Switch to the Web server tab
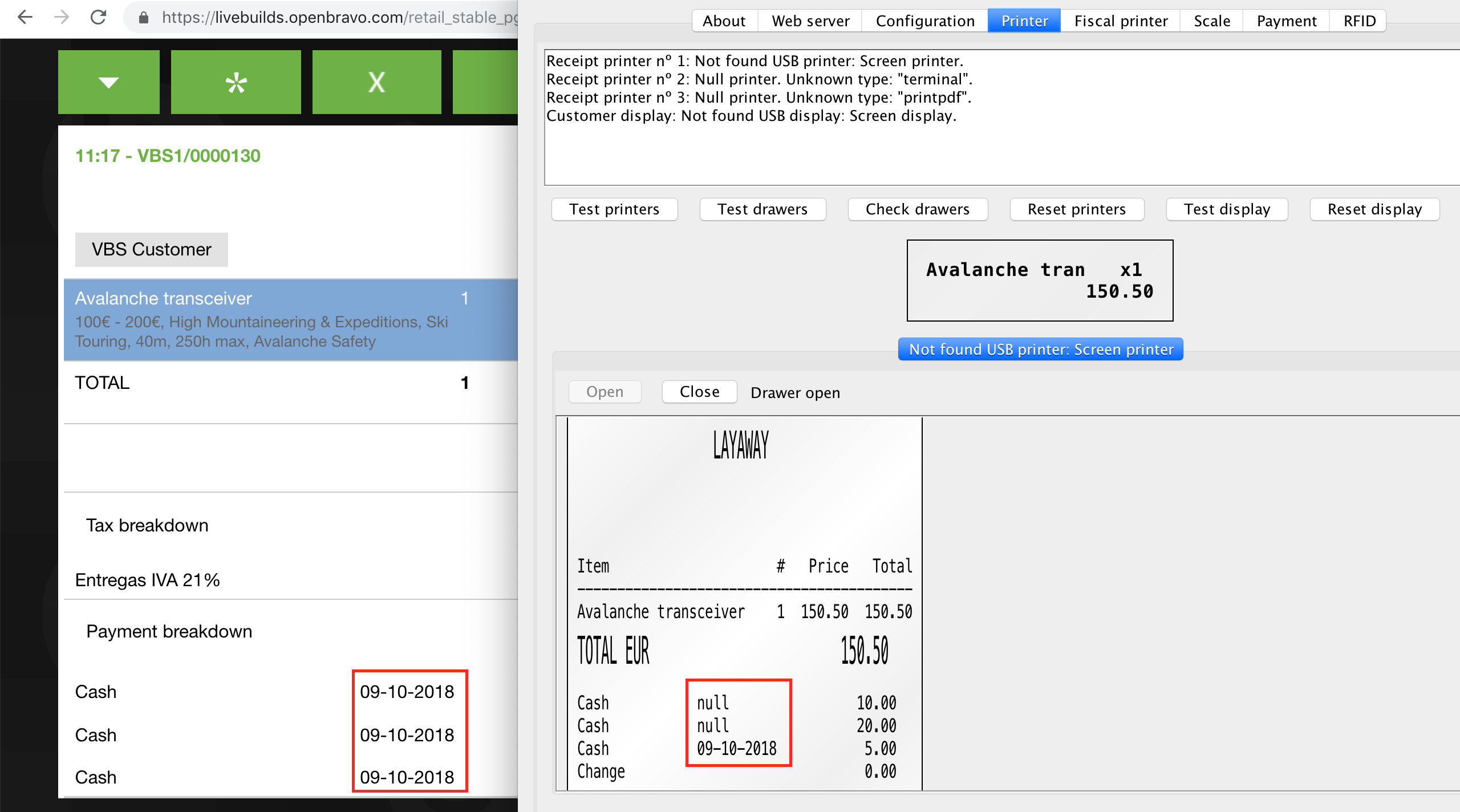The height and width of the screenshot is (812, 1460). [810, 21]
